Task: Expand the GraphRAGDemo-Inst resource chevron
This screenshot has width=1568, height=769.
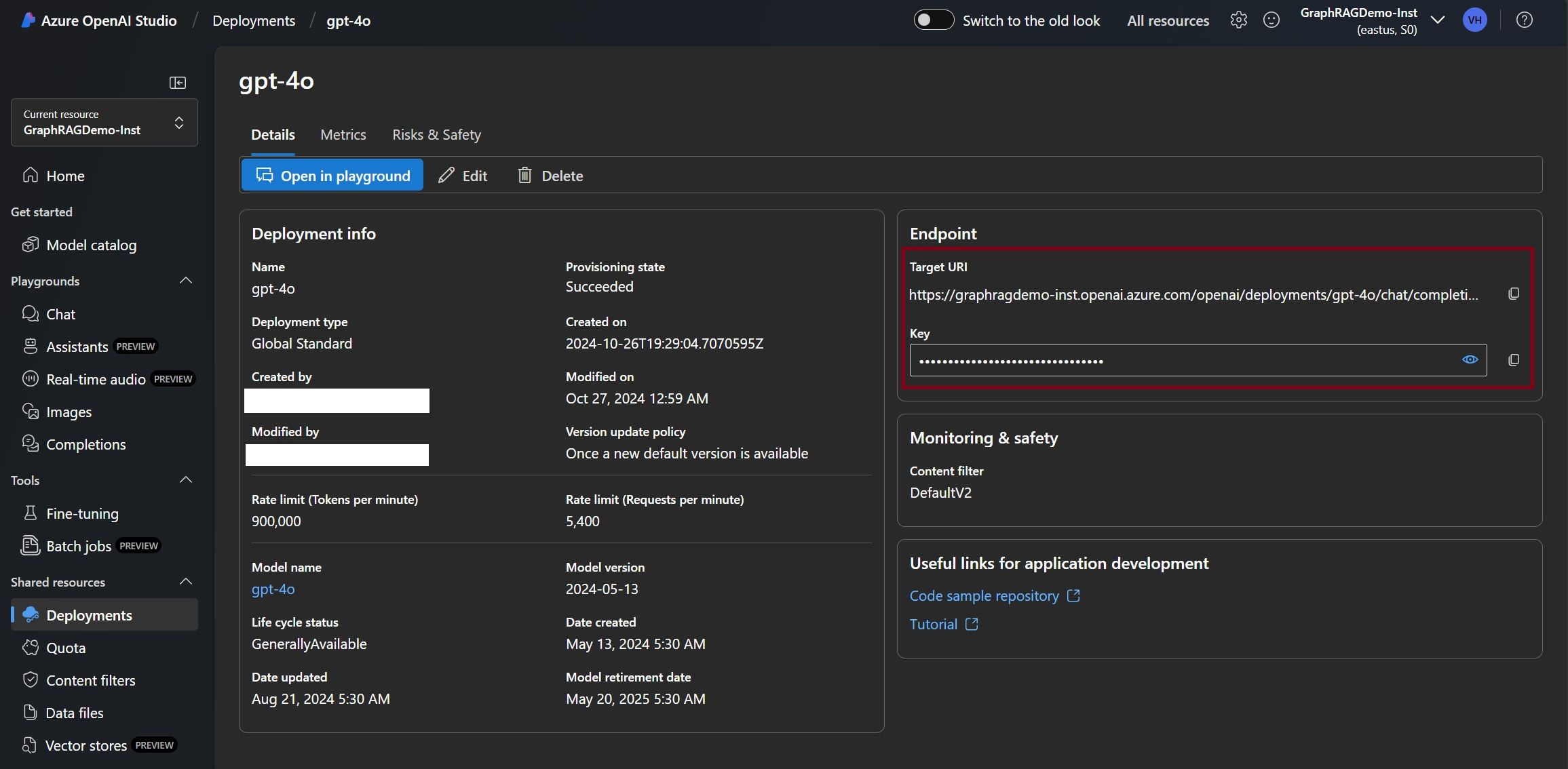Action: [x=1437, y=20]
